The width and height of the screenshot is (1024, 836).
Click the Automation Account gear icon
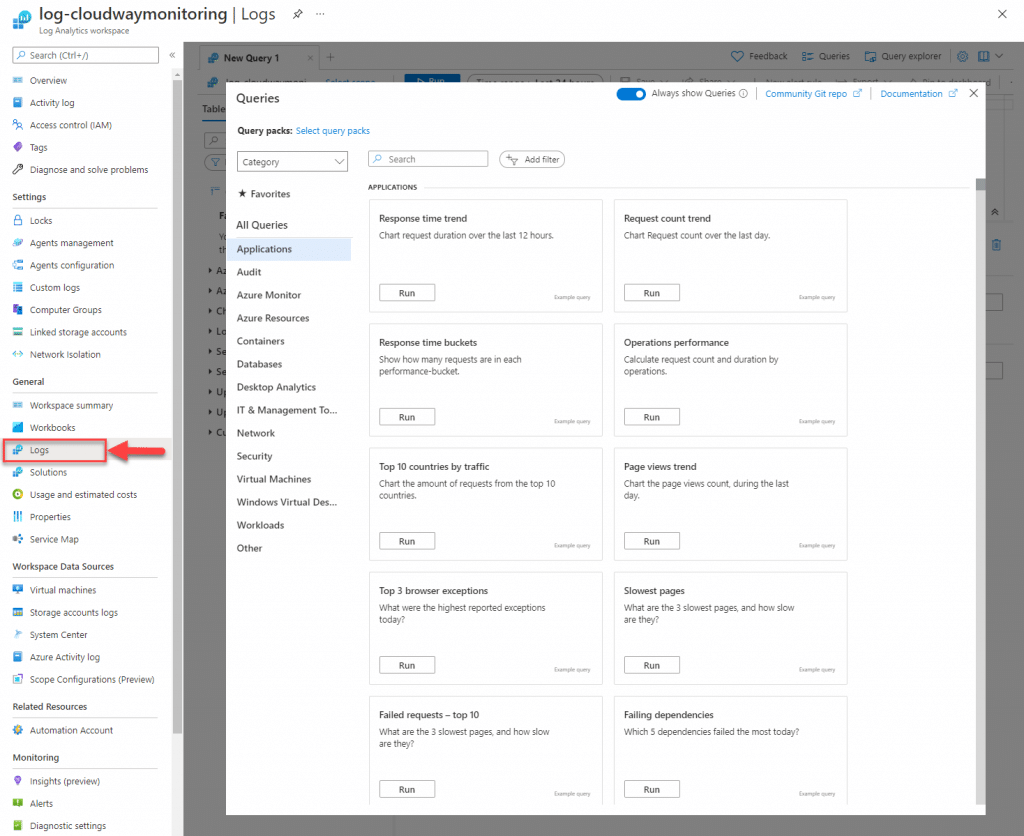tap(18, 730)
